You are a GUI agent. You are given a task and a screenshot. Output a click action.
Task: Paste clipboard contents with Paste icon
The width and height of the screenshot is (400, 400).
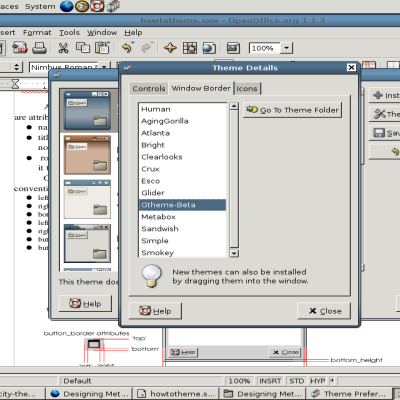[102, 48]
